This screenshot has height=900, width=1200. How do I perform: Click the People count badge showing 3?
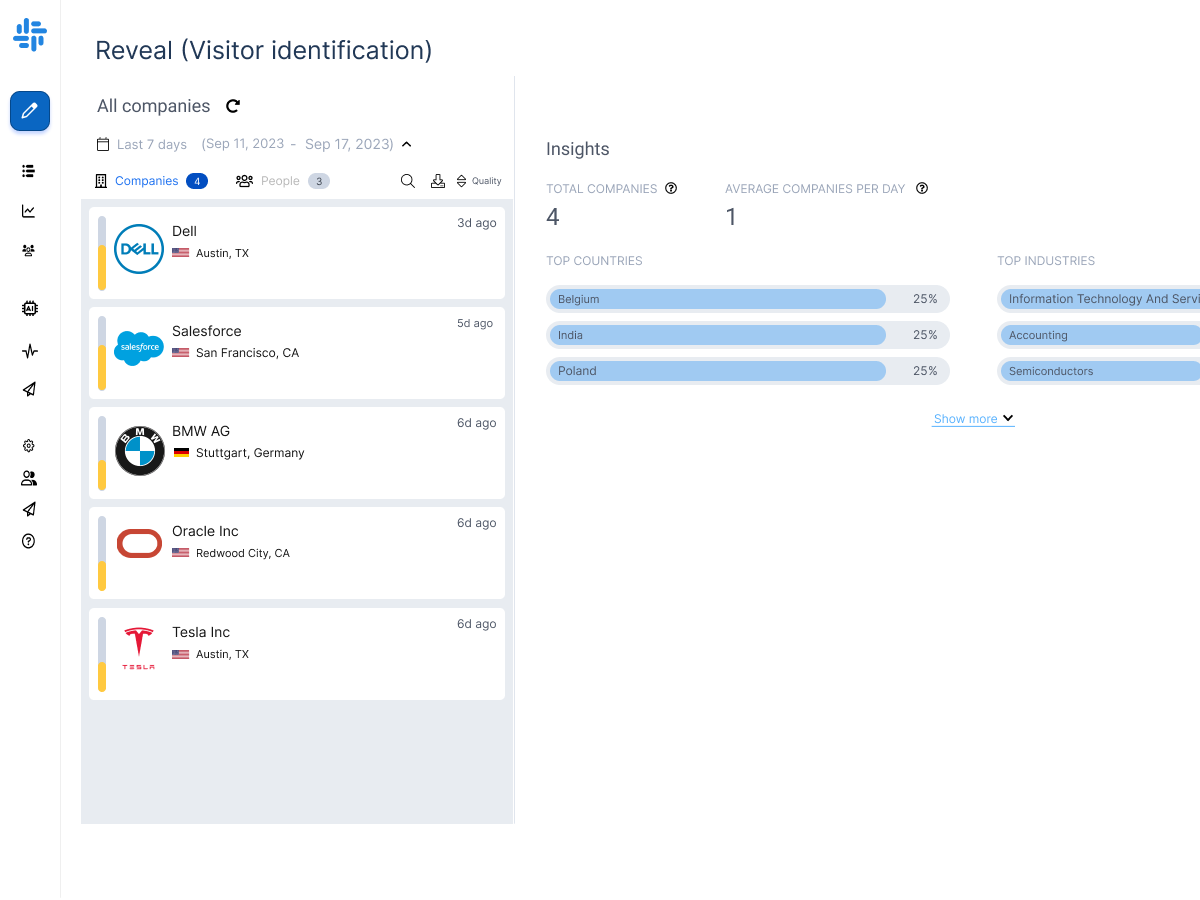[319, 181]
